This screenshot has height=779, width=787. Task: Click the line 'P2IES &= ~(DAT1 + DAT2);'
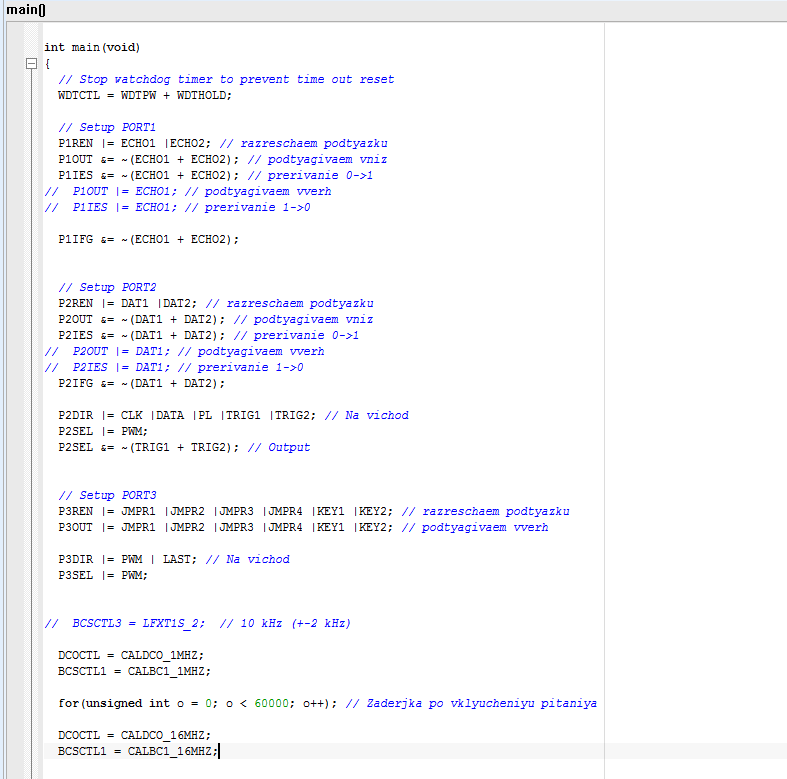[141, 336]
